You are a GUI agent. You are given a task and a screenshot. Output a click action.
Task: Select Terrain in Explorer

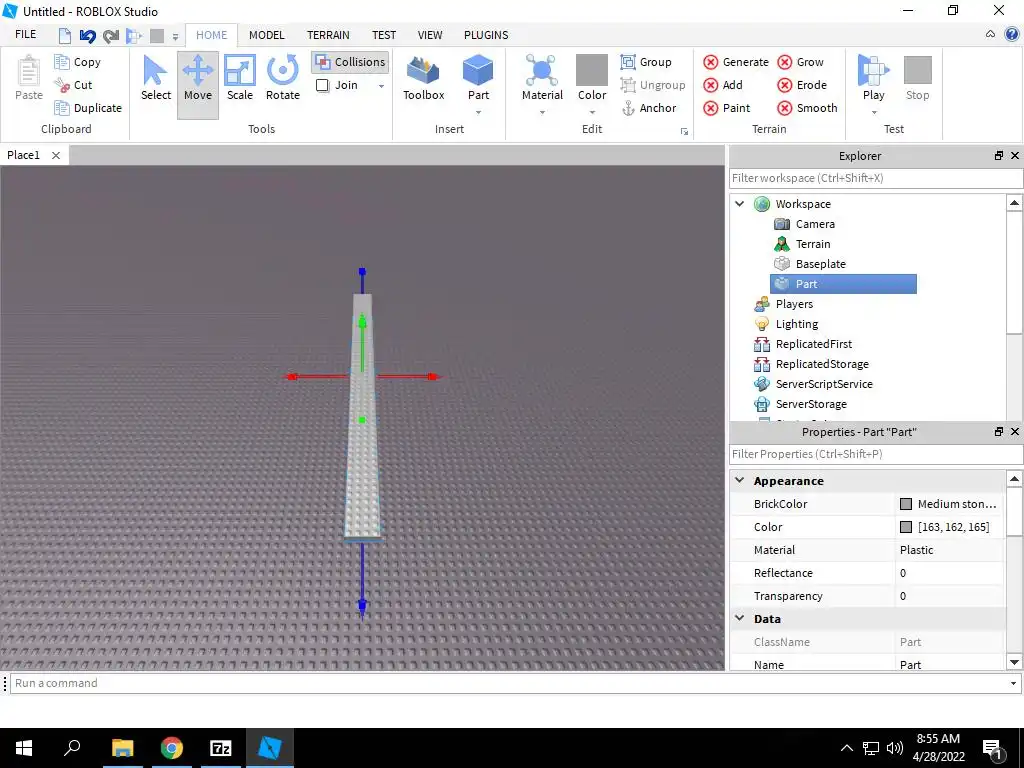(802, 244)
